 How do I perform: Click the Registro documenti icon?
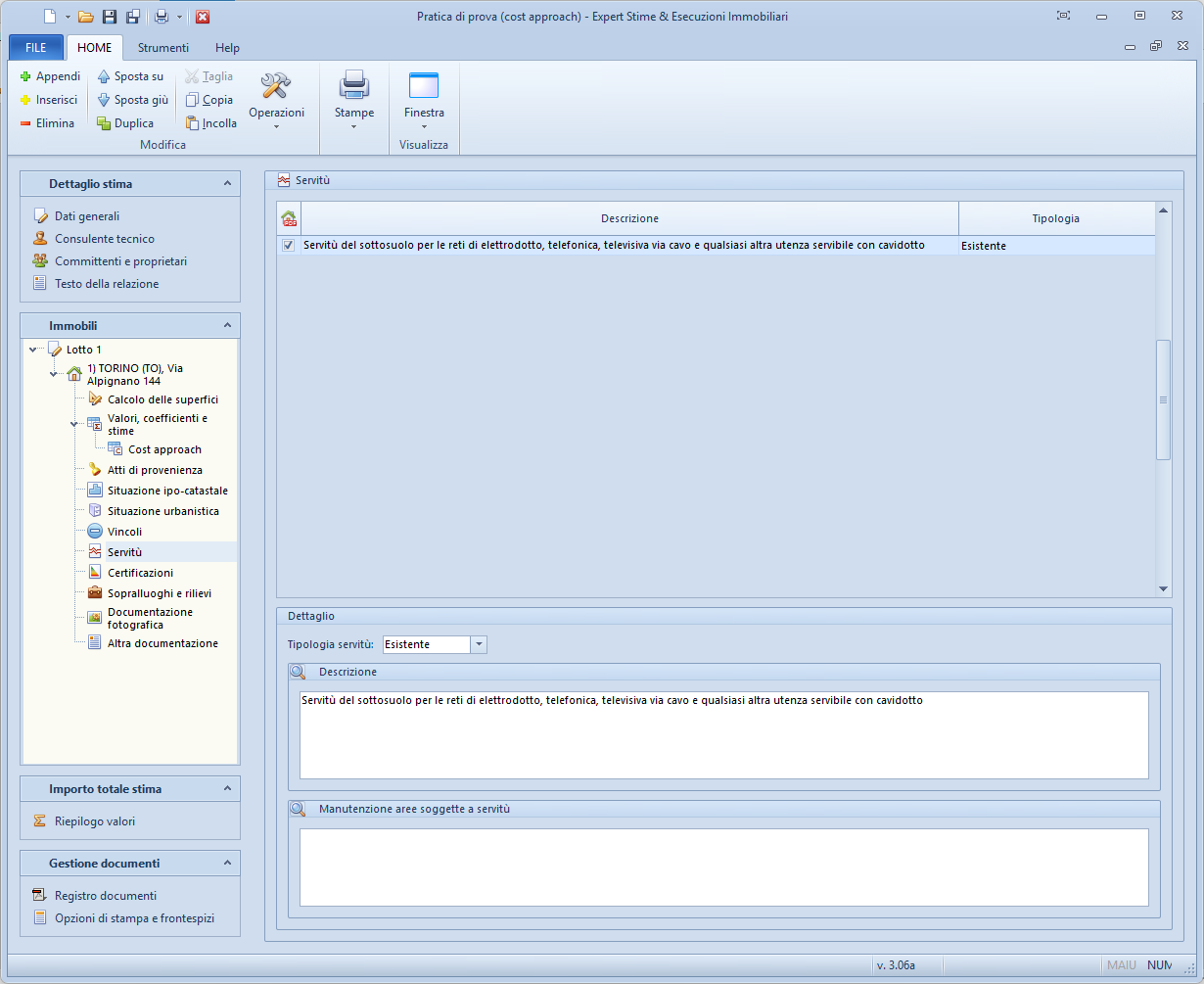click(40, 896)
